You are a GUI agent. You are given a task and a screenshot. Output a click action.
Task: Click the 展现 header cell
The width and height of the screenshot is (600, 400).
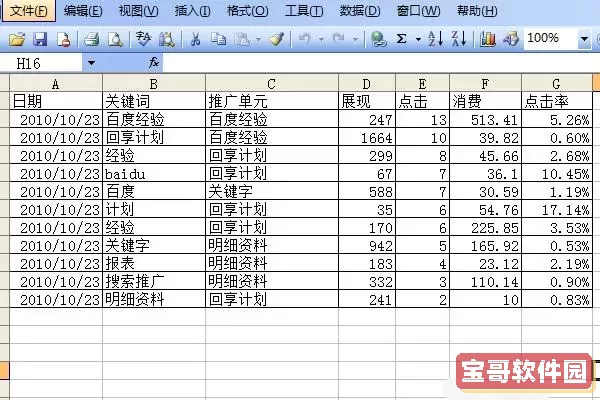click(367, 101)
